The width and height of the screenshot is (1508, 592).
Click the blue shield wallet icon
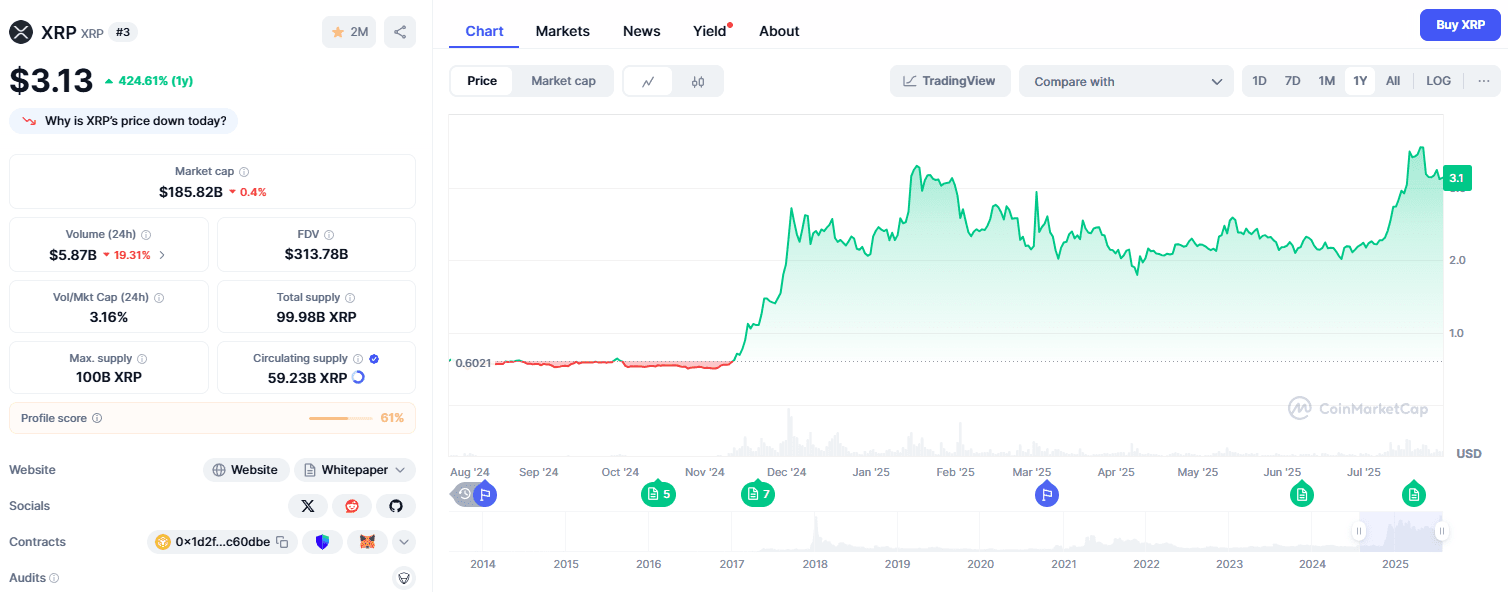(322, 542)
